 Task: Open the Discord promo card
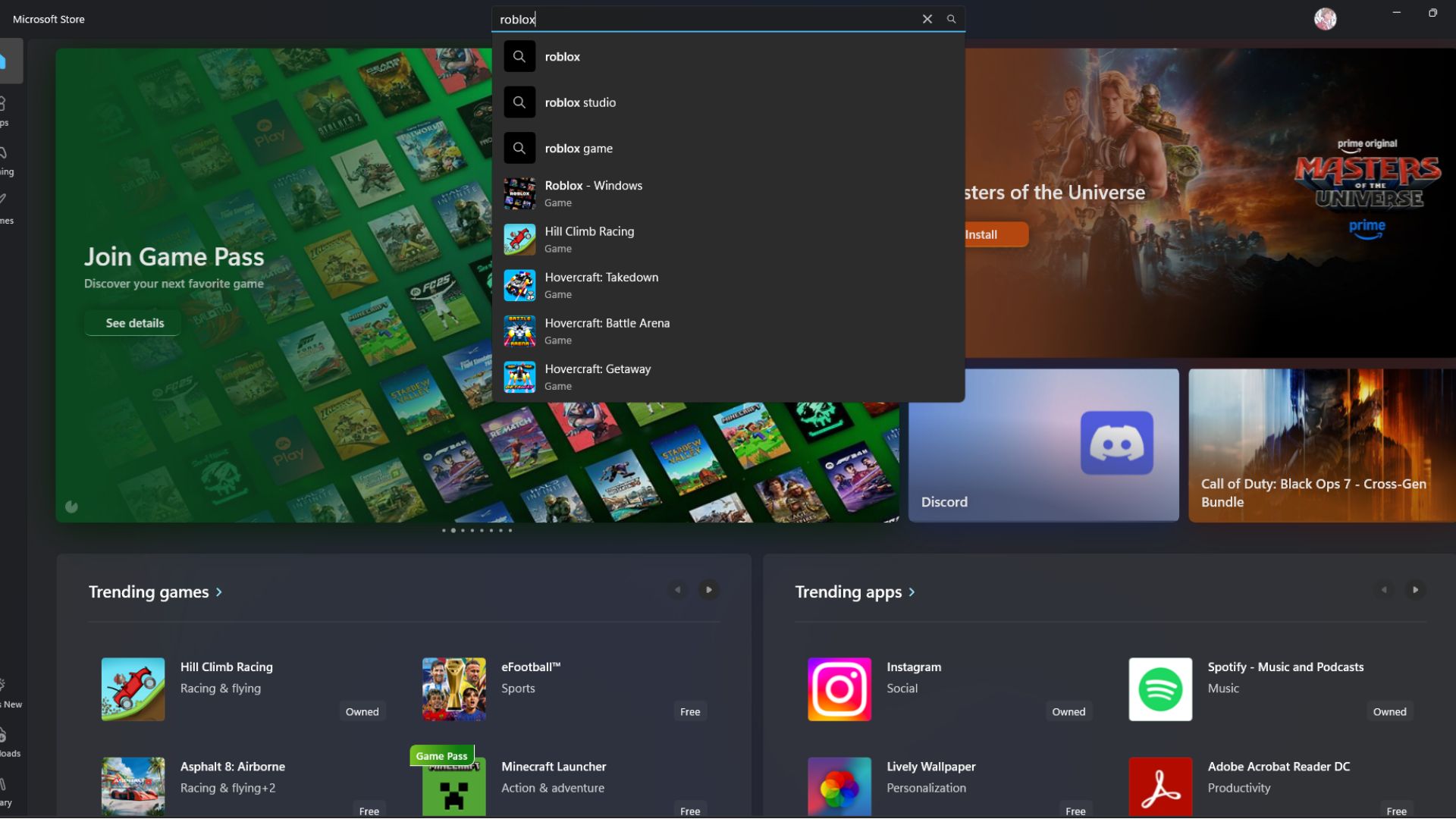tap(1043, 445)
